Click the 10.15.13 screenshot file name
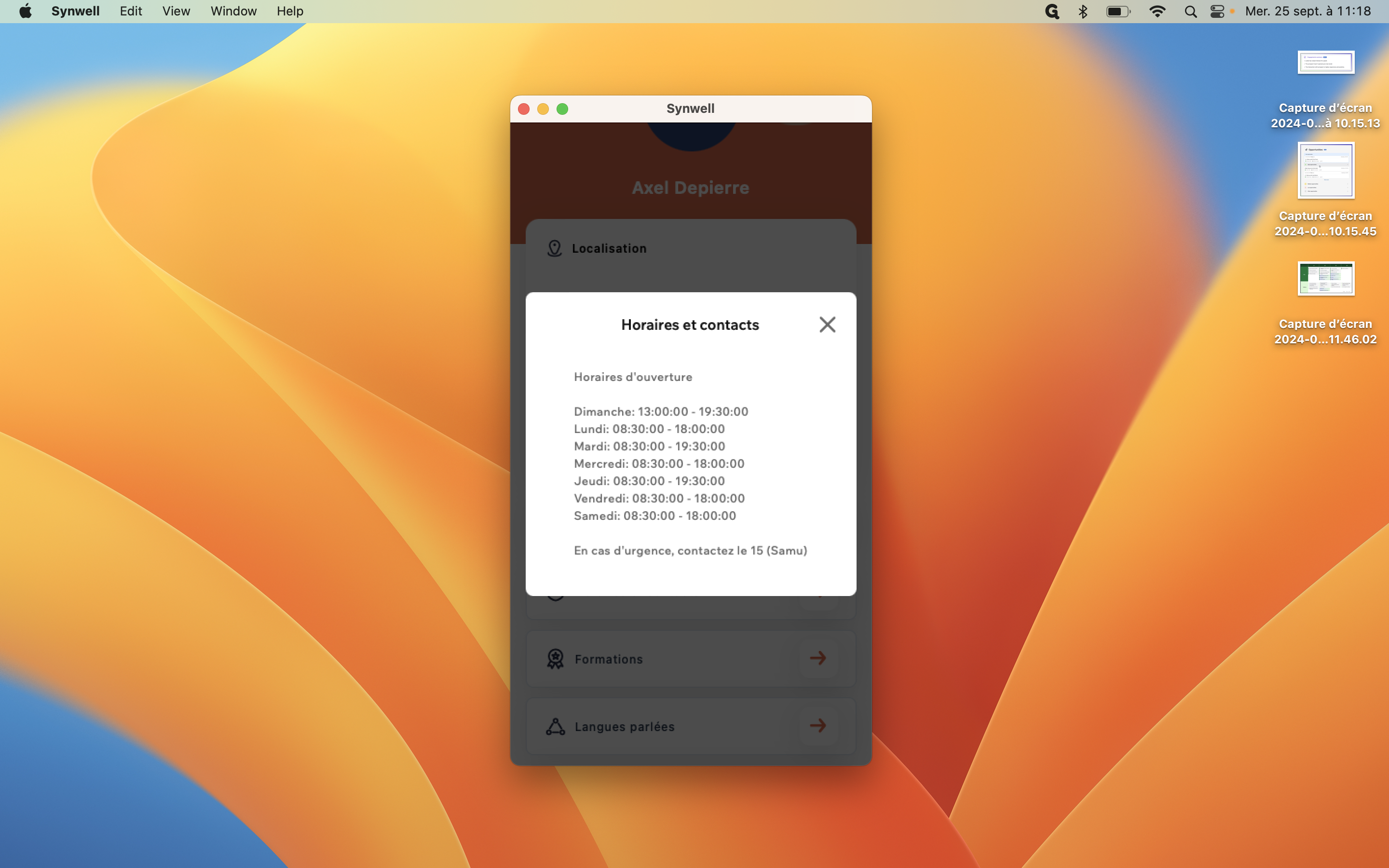 point(1325,115)
